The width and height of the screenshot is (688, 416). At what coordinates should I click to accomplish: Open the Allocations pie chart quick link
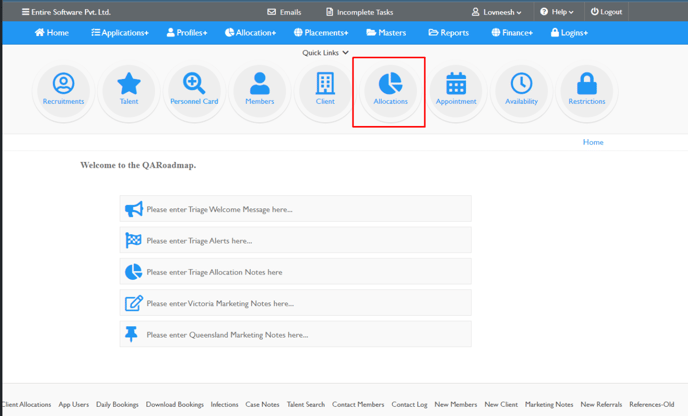[x=391, y=83]
